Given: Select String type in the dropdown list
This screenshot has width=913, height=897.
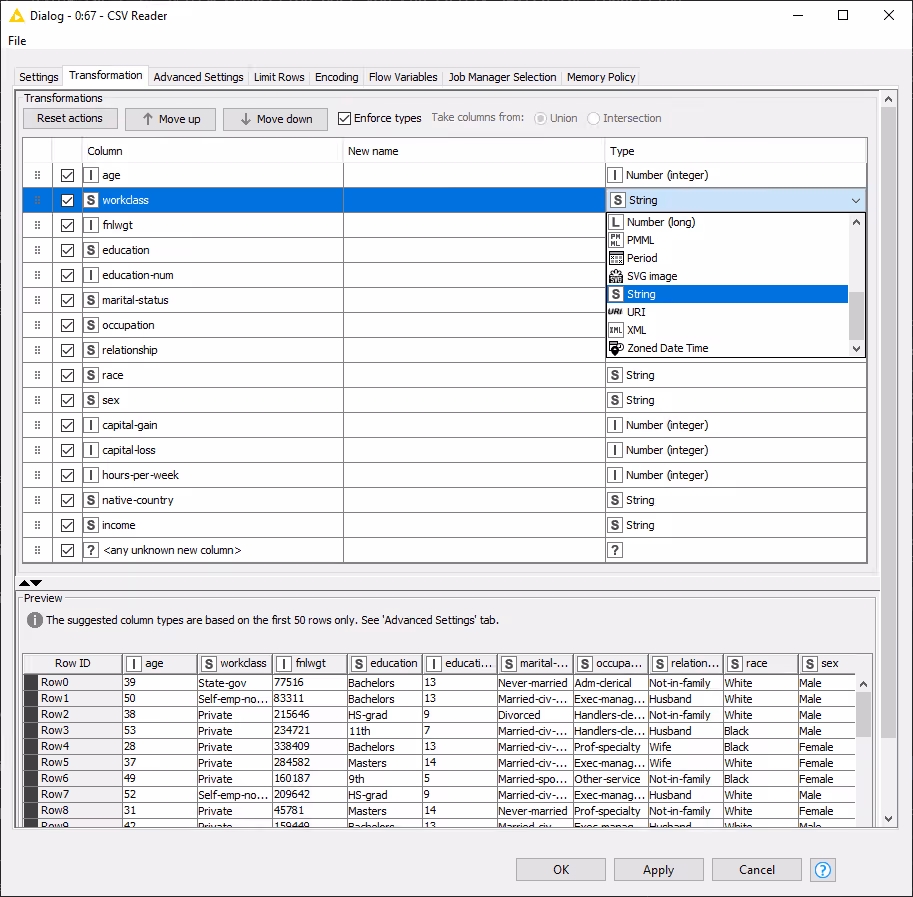Looking at the screenshot, I should click(x=728, y=294).
